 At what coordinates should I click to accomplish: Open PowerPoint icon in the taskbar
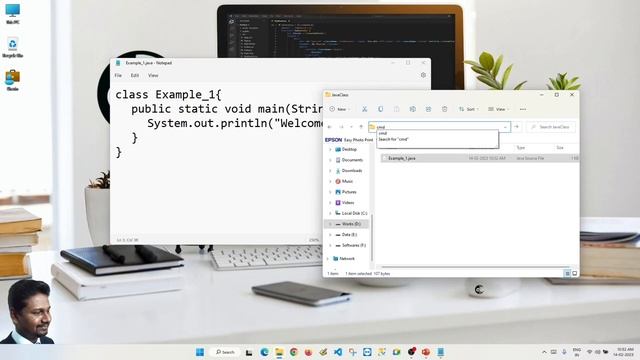[x=426, y=352]
